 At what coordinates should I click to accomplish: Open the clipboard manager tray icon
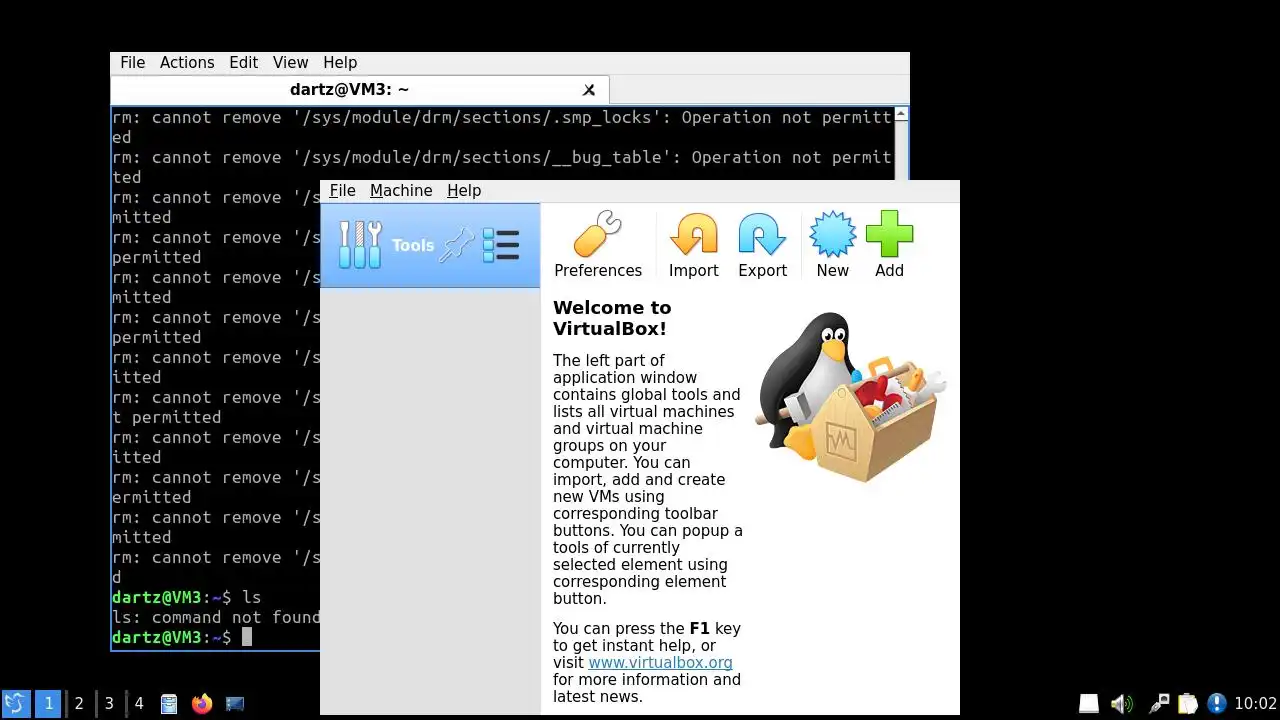1187,704
